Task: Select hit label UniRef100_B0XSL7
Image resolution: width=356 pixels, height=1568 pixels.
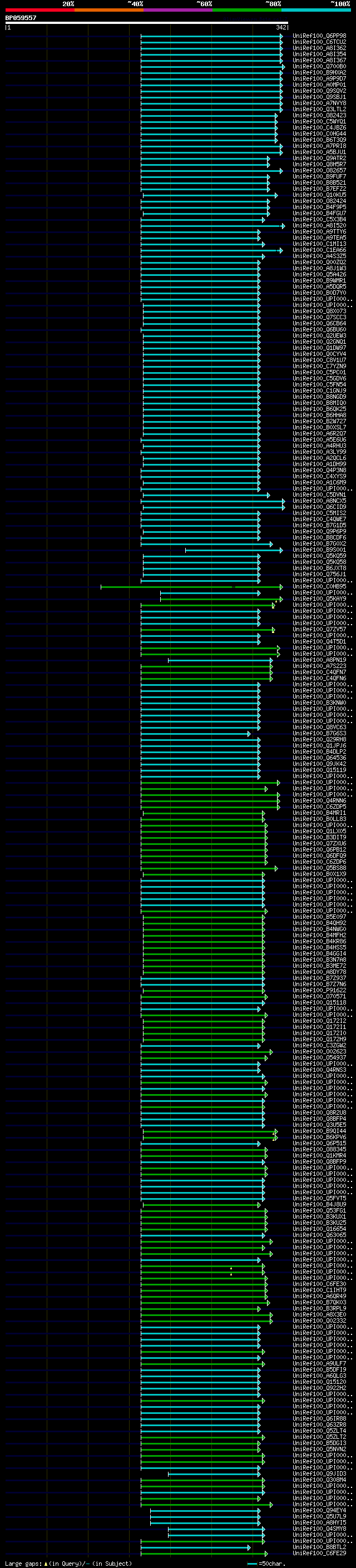Action: [x=319, y=427]
